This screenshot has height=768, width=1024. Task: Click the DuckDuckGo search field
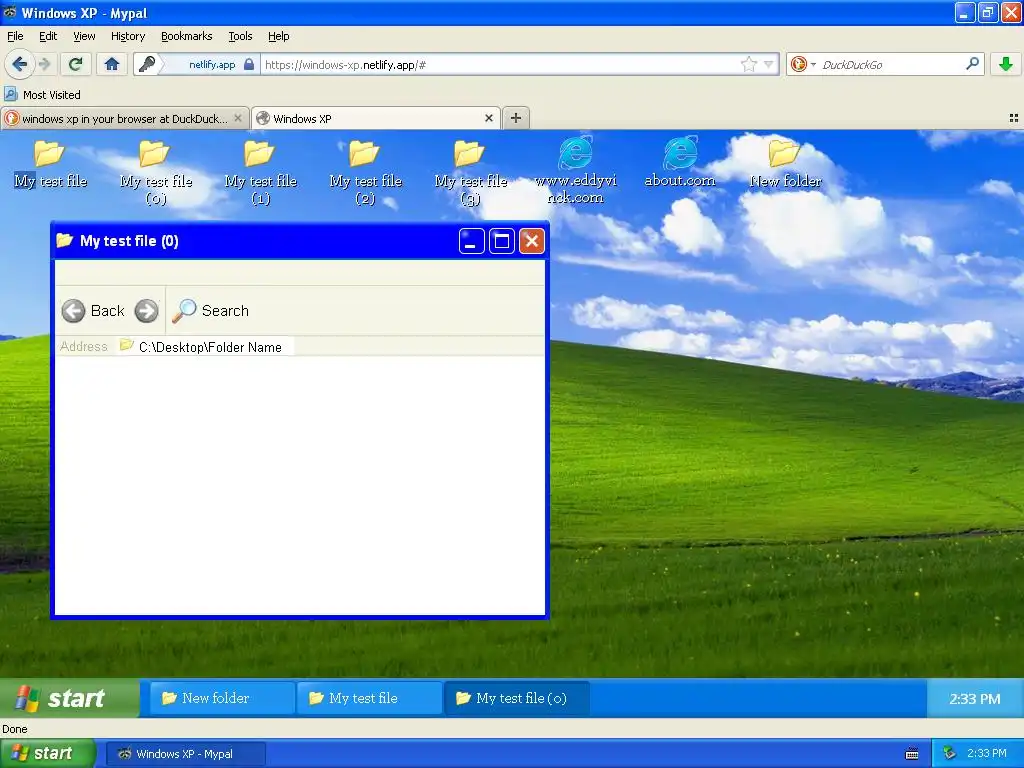pyautogui.click(x=889, y=64)
